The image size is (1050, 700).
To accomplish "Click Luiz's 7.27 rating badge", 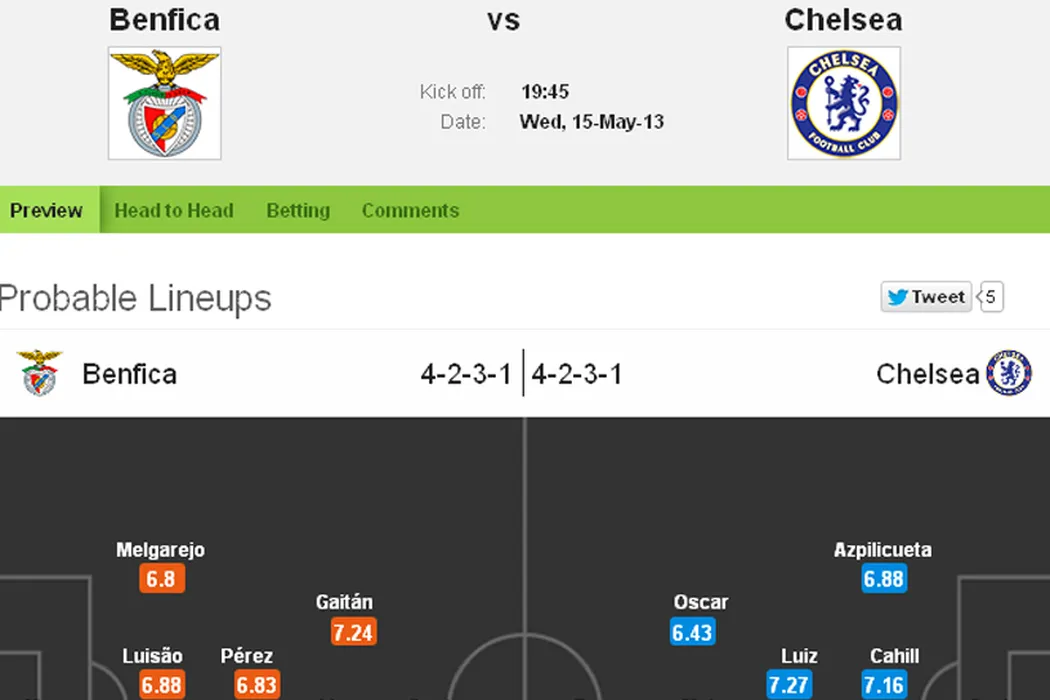I will (788, 685).
